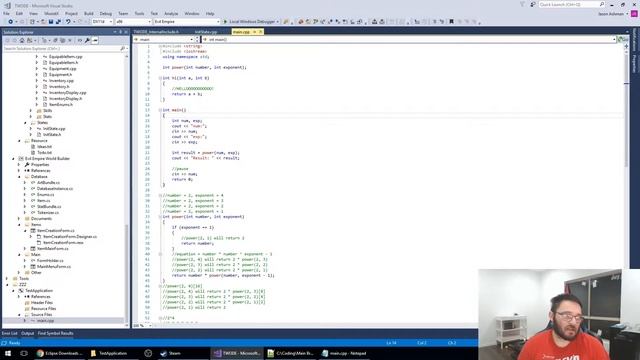
Task: Click the user account avatar icon
Action: point(634,13)
